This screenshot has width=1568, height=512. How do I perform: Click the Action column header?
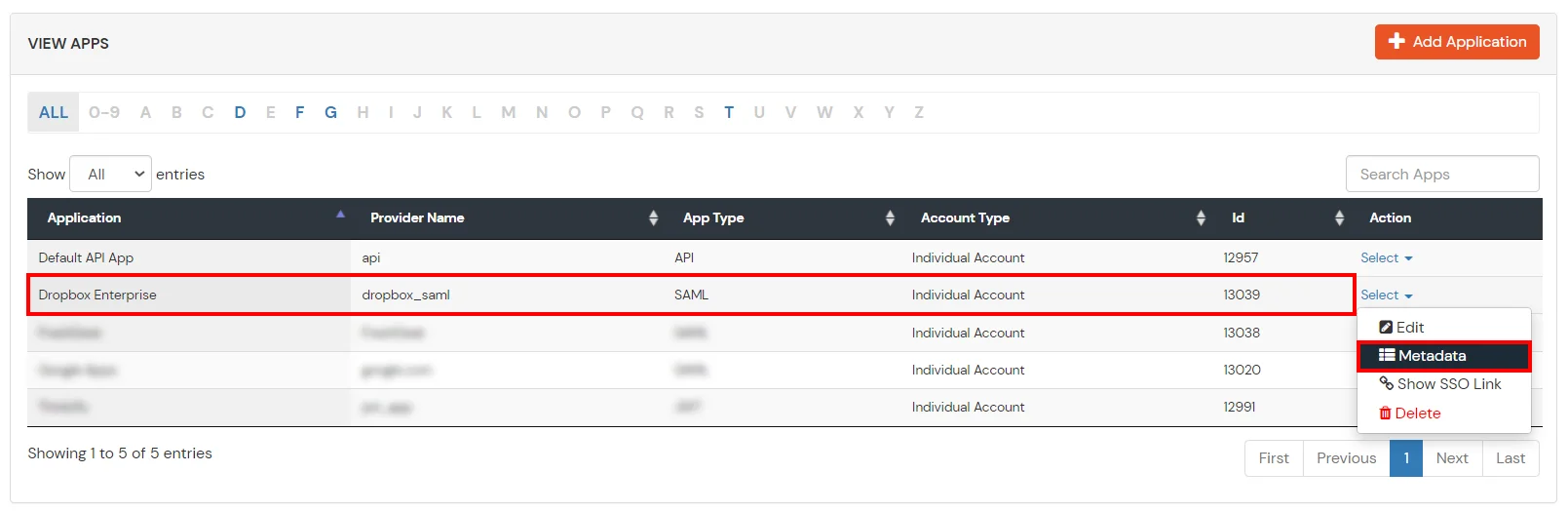[x=1390, y=217]
